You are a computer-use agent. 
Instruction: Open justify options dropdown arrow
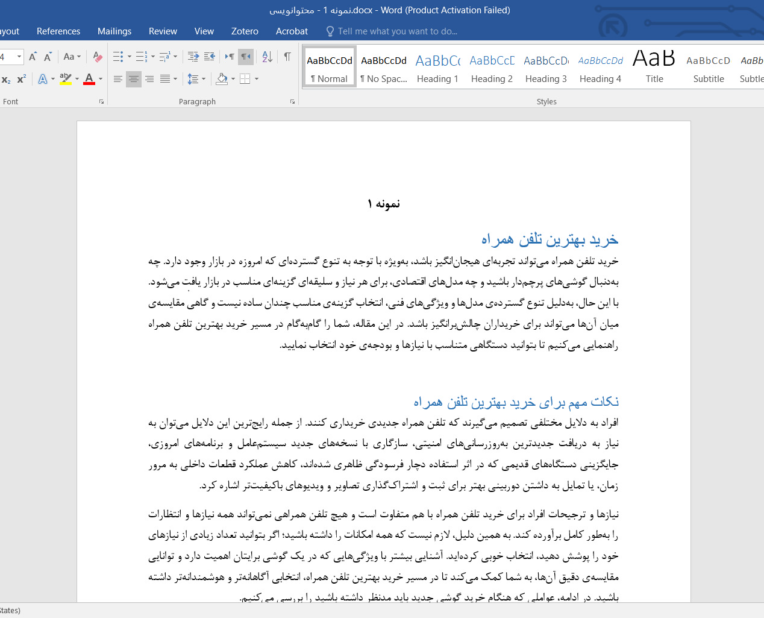175,79
